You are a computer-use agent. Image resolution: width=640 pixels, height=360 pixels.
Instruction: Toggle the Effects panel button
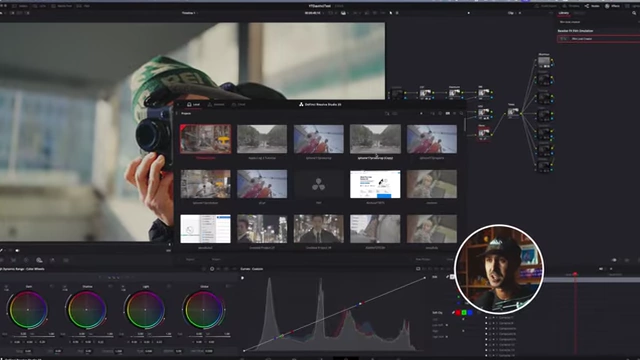[x=613, y=6]
